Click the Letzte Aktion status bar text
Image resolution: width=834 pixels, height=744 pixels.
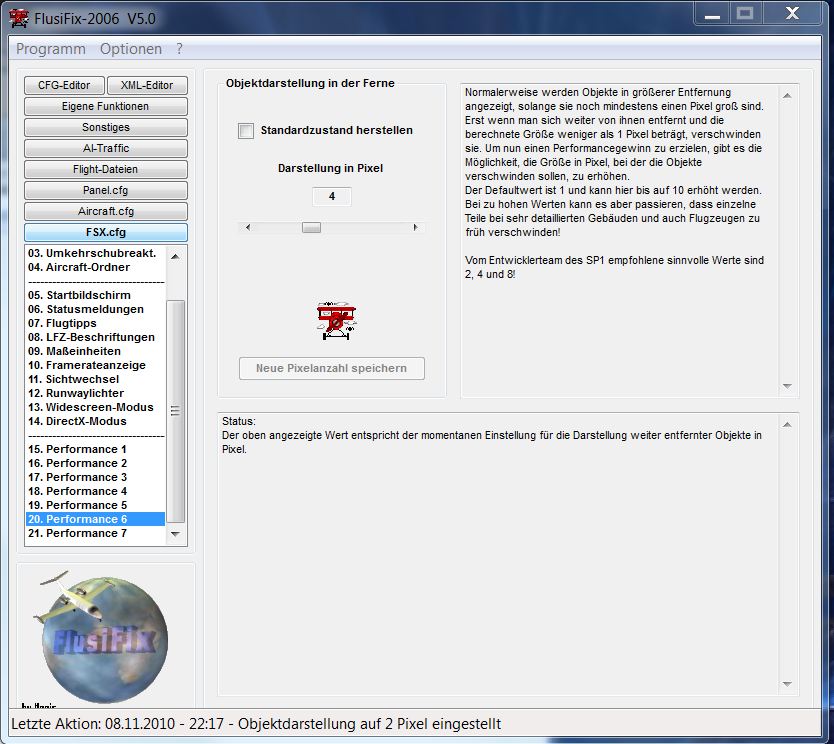click(x=256, y=724)
